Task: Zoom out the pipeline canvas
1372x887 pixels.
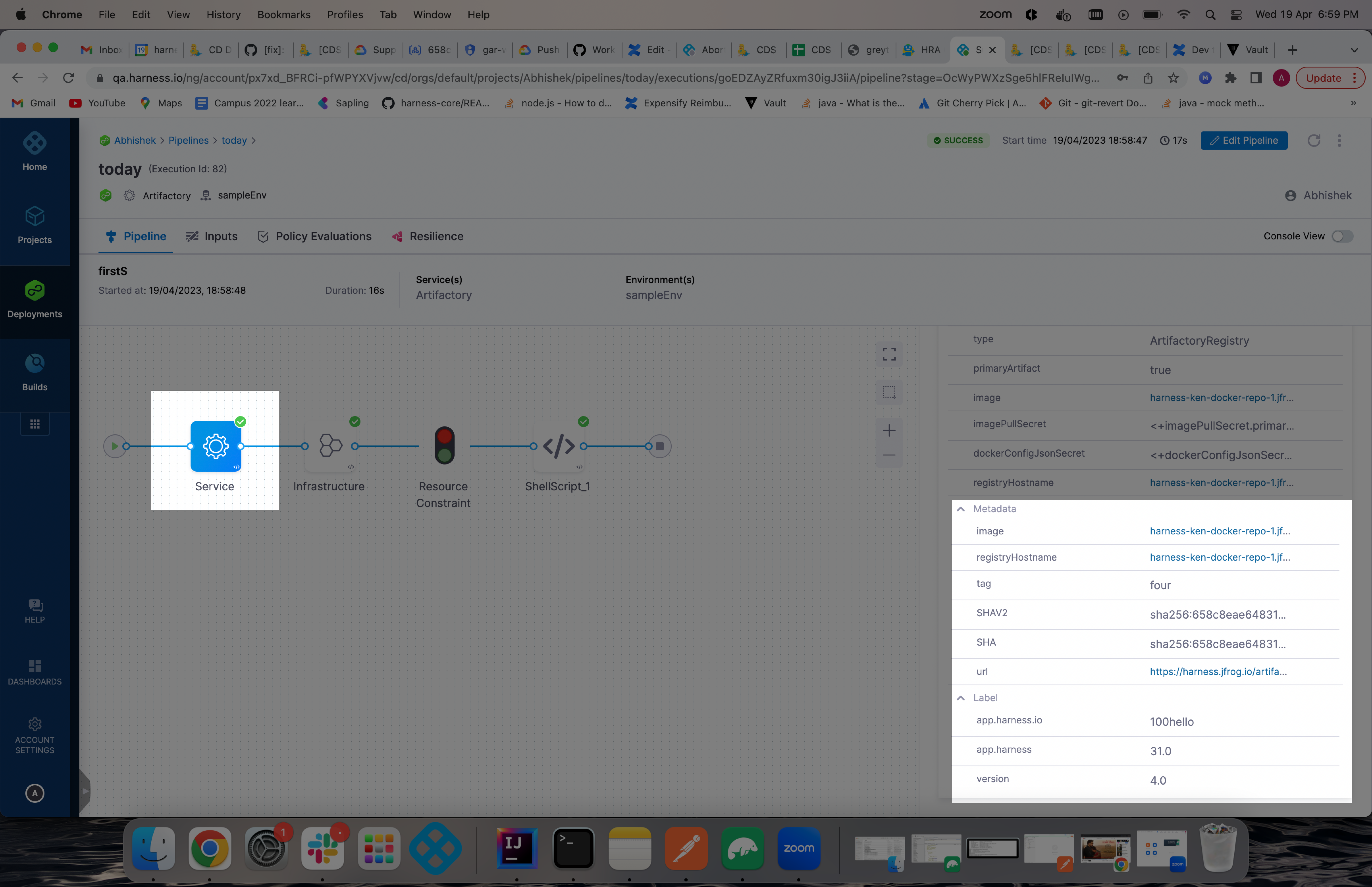Action: click(889, 455)
